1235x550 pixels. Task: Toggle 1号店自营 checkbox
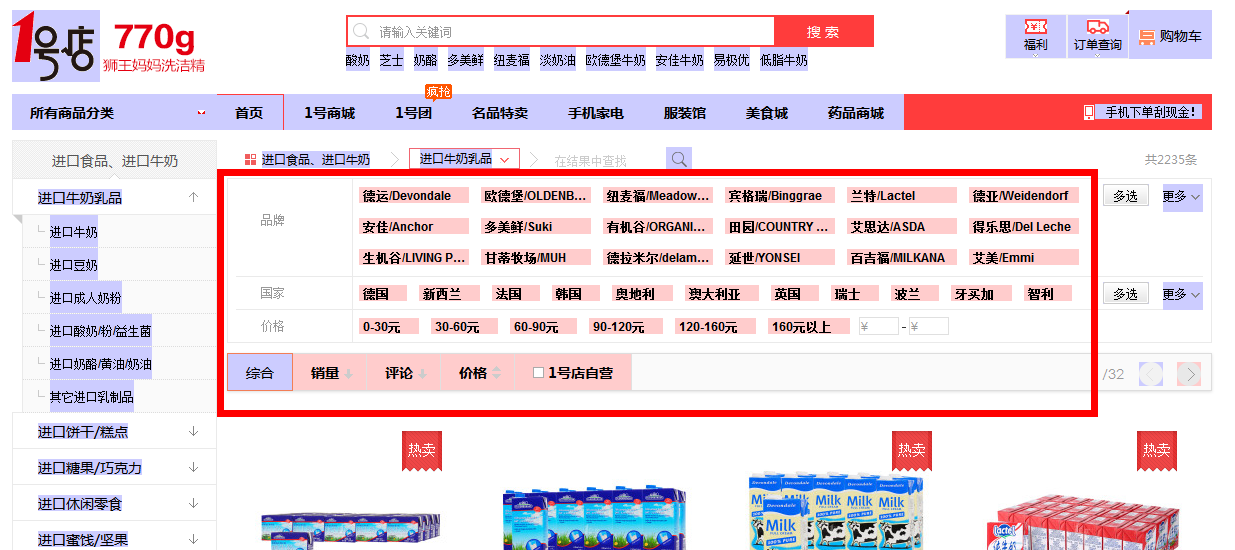(538, 373)
